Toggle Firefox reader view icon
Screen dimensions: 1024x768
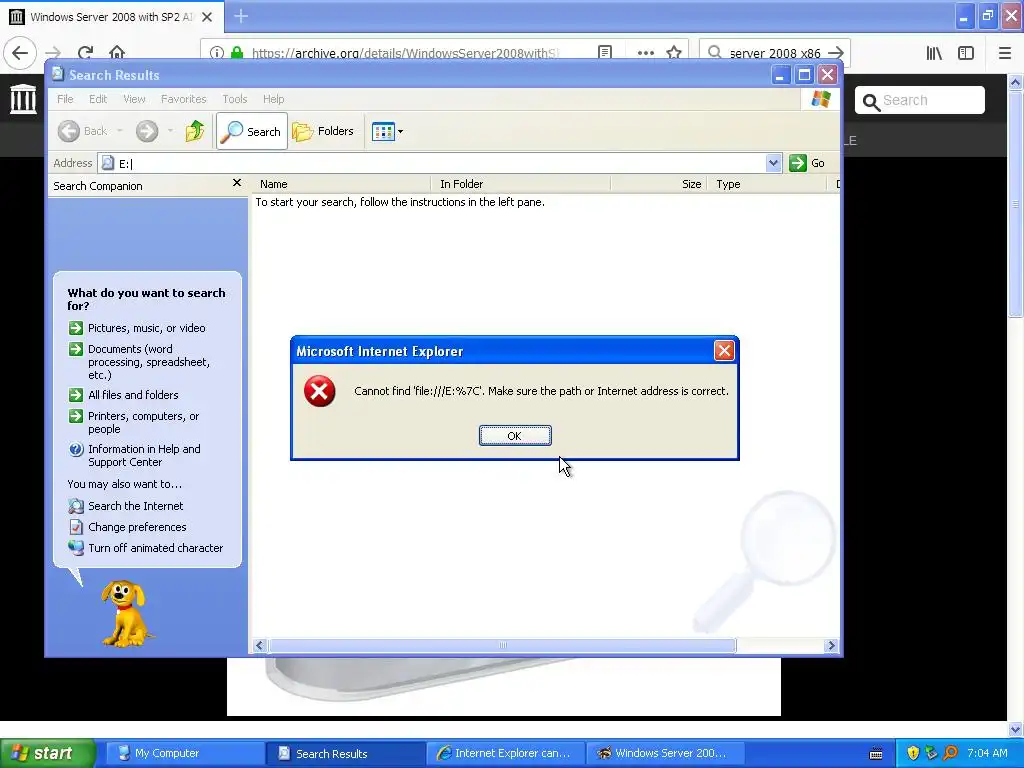605,53
